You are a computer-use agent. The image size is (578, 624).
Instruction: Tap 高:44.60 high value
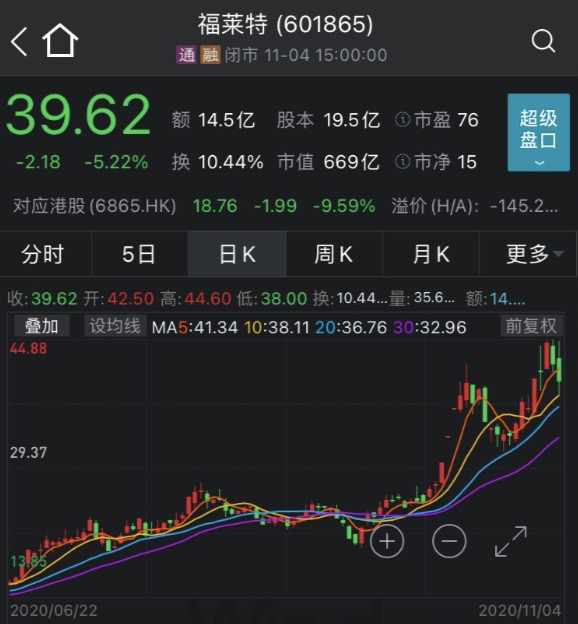point(195,298)
